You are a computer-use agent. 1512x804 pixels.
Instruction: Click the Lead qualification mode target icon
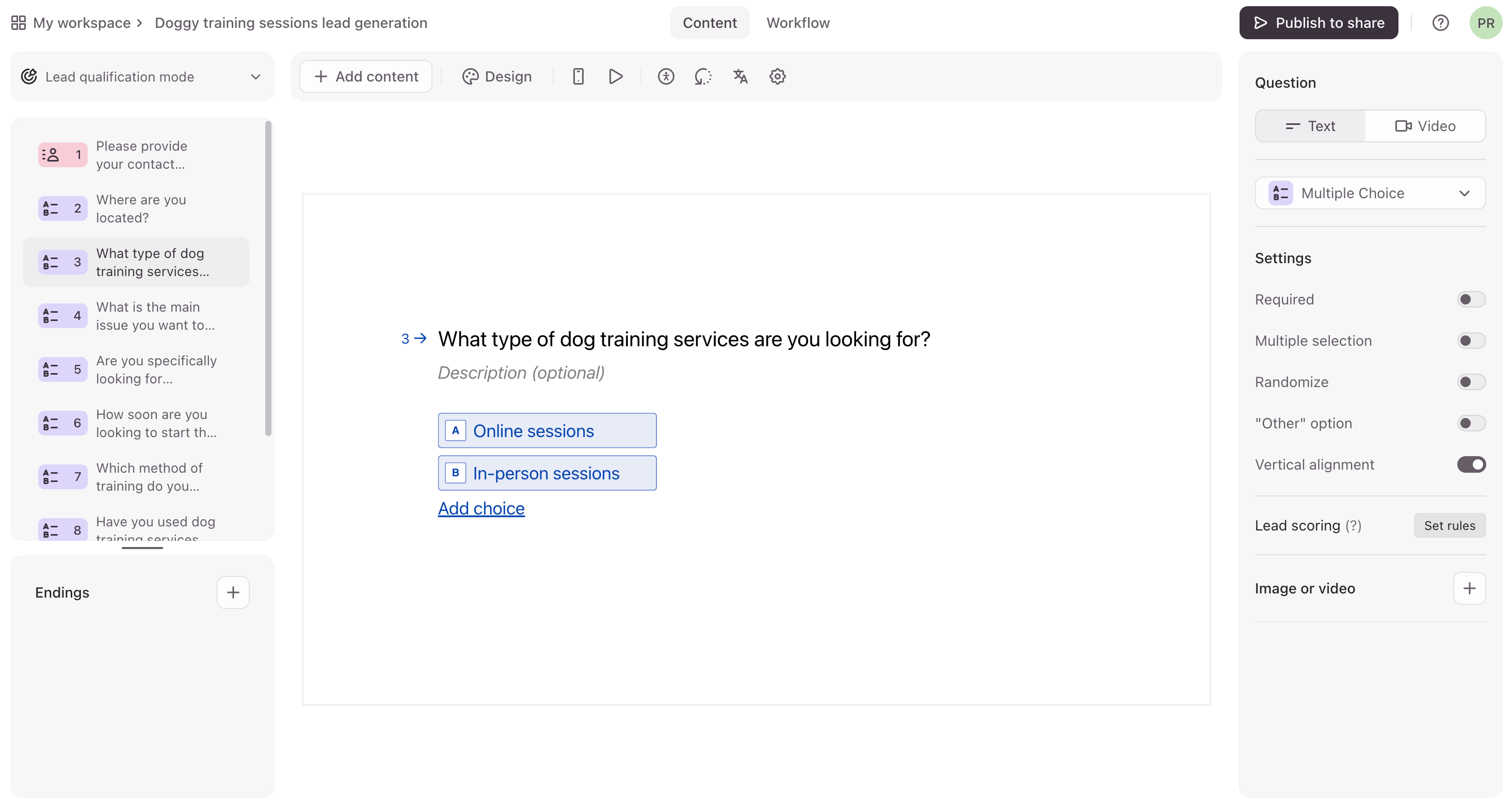point(29,76)
